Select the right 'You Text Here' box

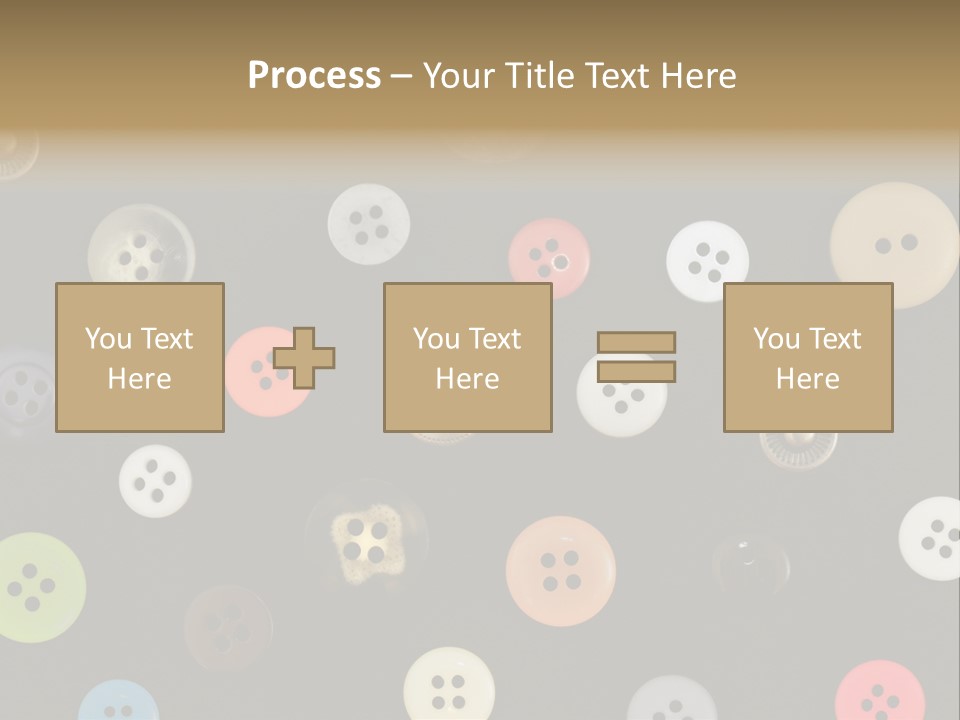[807, 357]
